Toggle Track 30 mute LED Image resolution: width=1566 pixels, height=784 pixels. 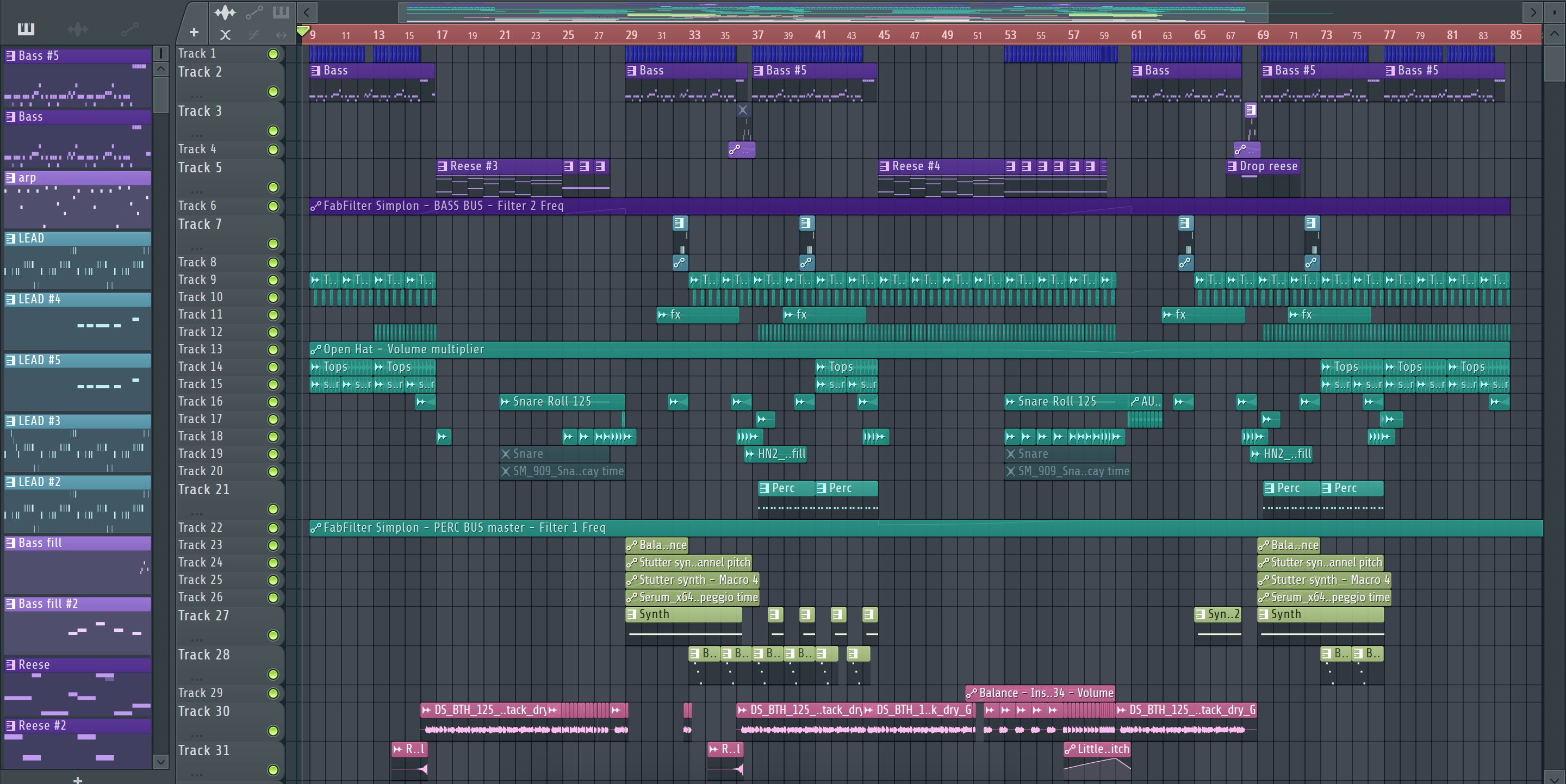(274, 731)
